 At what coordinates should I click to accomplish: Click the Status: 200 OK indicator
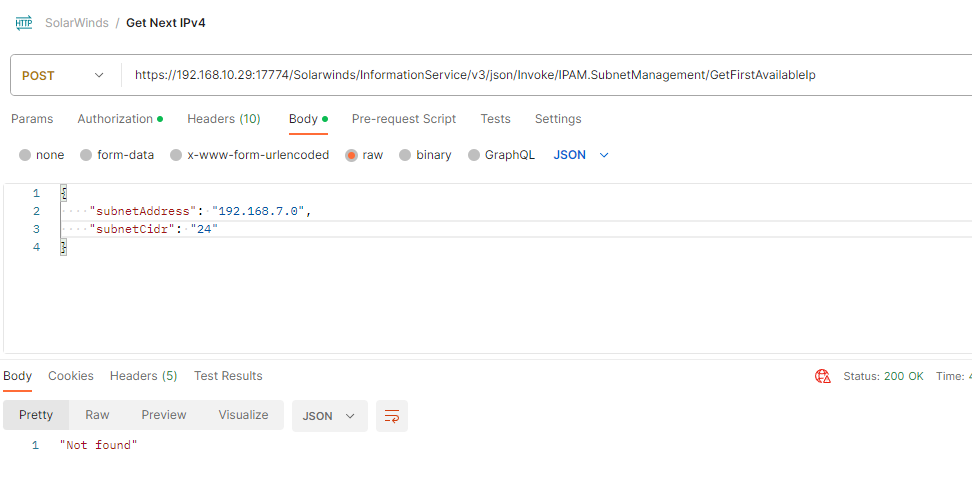tap(883, 376)
